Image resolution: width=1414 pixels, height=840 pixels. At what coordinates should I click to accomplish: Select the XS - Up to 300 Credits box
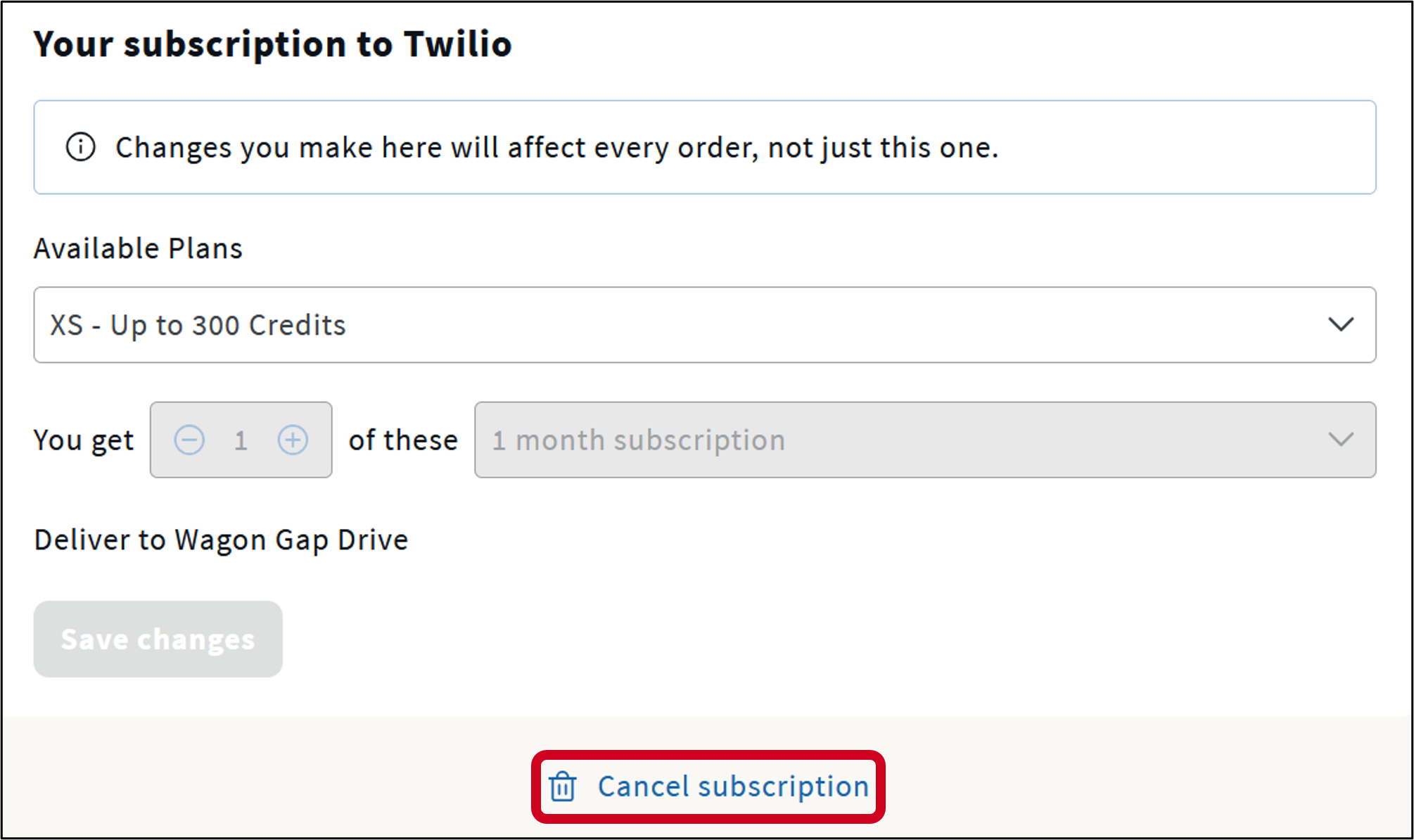(633, 324)
